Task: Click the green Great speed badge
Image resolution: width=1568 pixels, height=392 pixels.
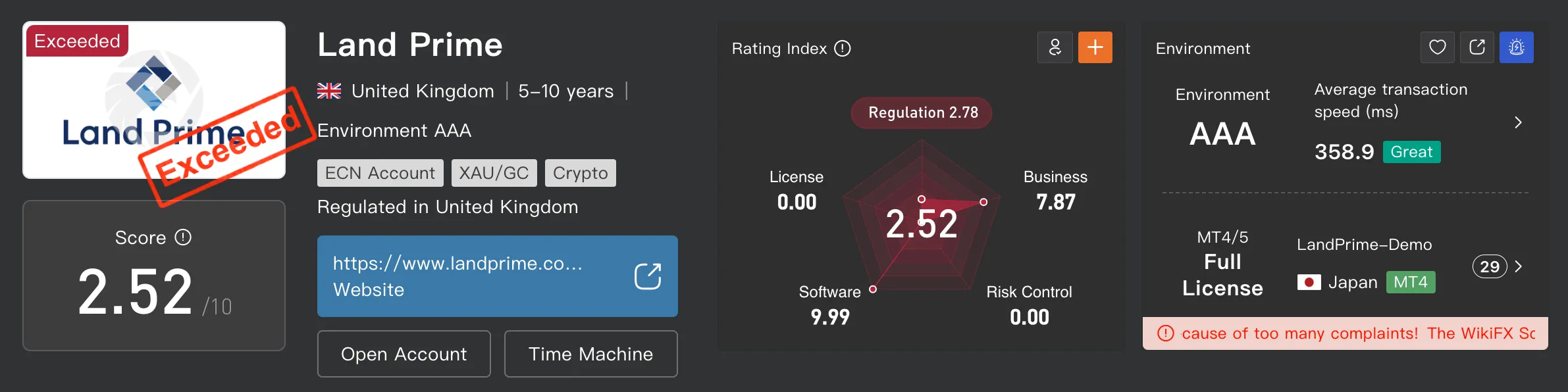Action: point(1412,152)
